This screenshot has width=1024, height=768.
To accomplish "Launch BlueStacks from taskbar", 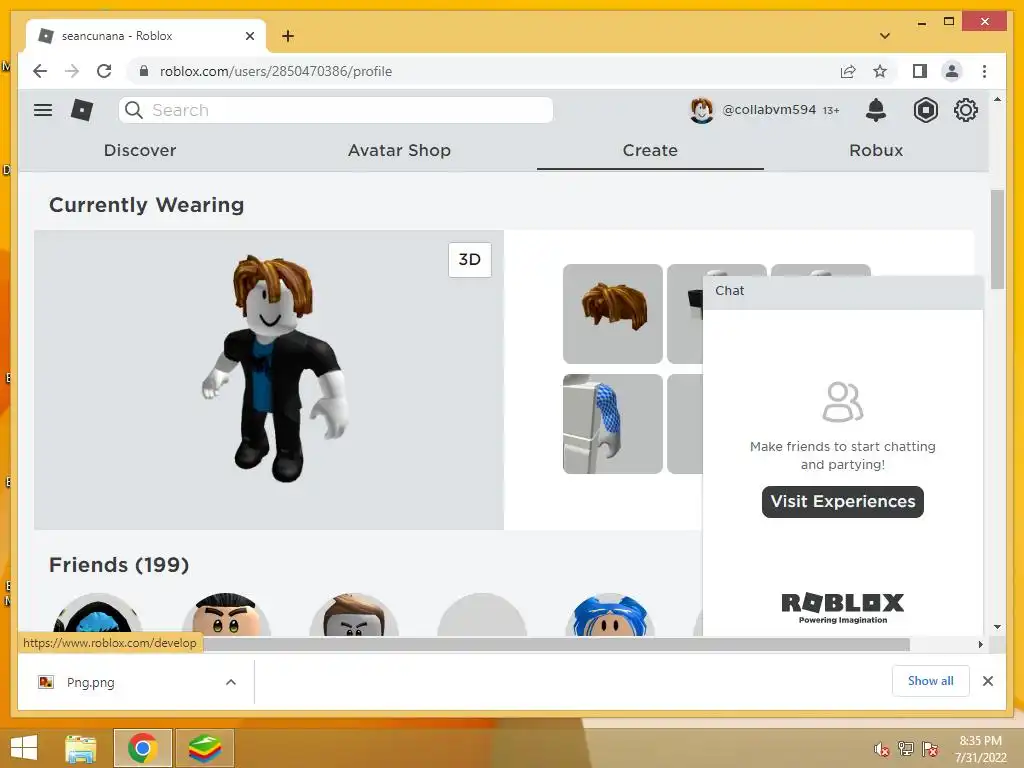I will 204,748.
